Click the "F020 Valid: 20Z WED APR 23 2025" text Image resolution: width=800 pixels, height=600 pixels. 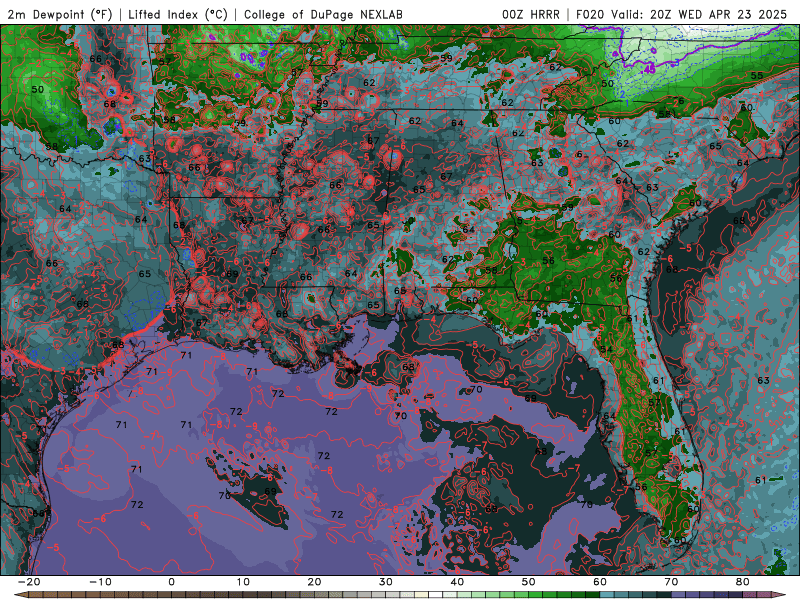click(x=682, y=14)
